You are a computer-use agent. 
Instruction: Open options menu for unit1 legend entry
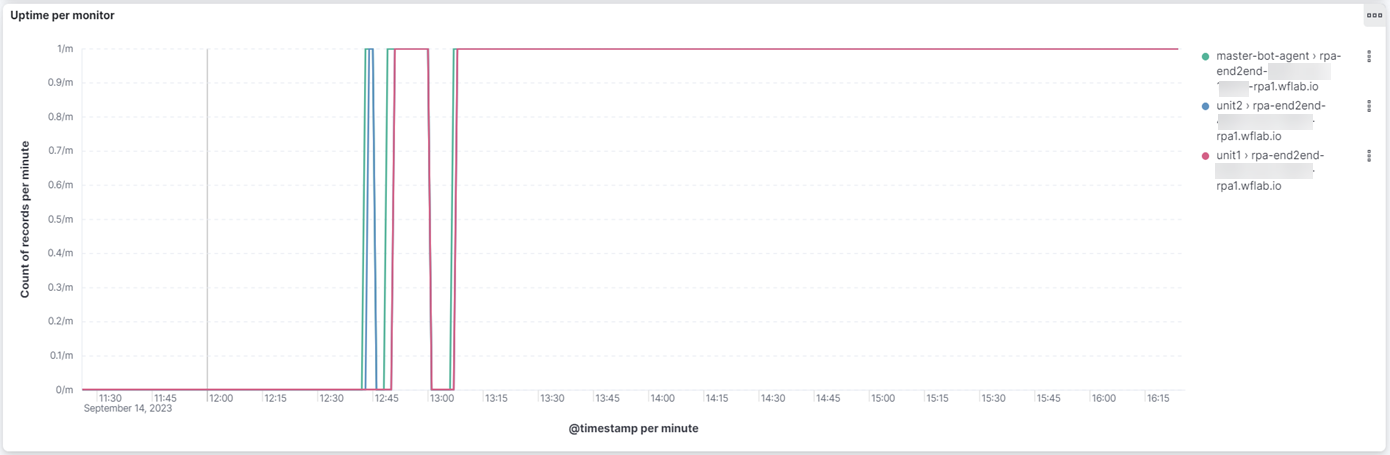coord(1369,156)
